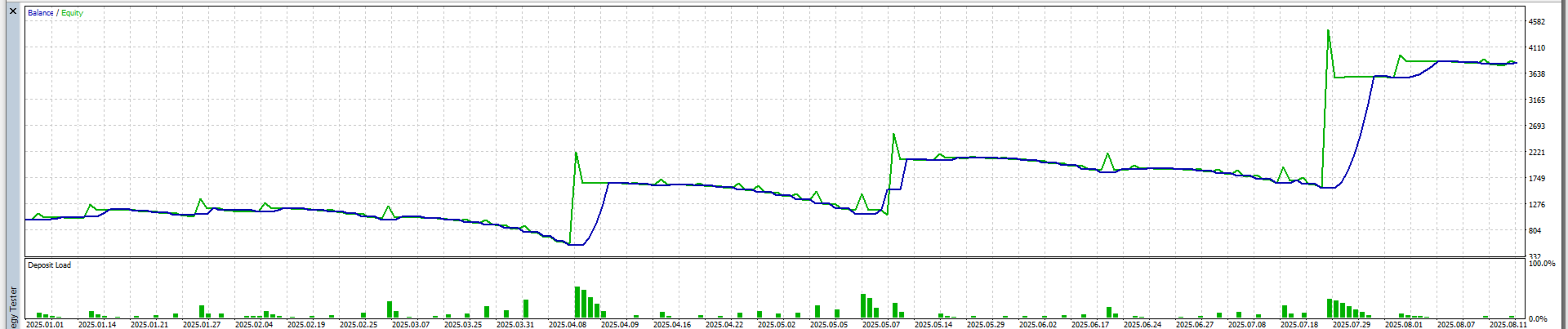Click the 2025.08.11 date label
This screenshot has height=329, width=1568.
(1508, 325)
